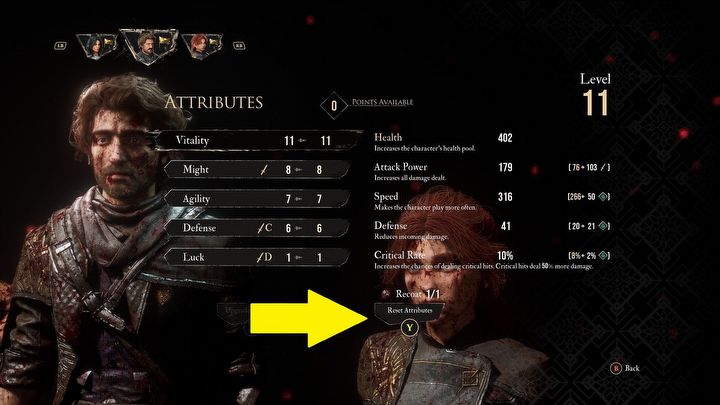The width and height of the screenshot is (720, 405).
Task: Click the Defense bonus diamond icon
Action: coord(603,226)
